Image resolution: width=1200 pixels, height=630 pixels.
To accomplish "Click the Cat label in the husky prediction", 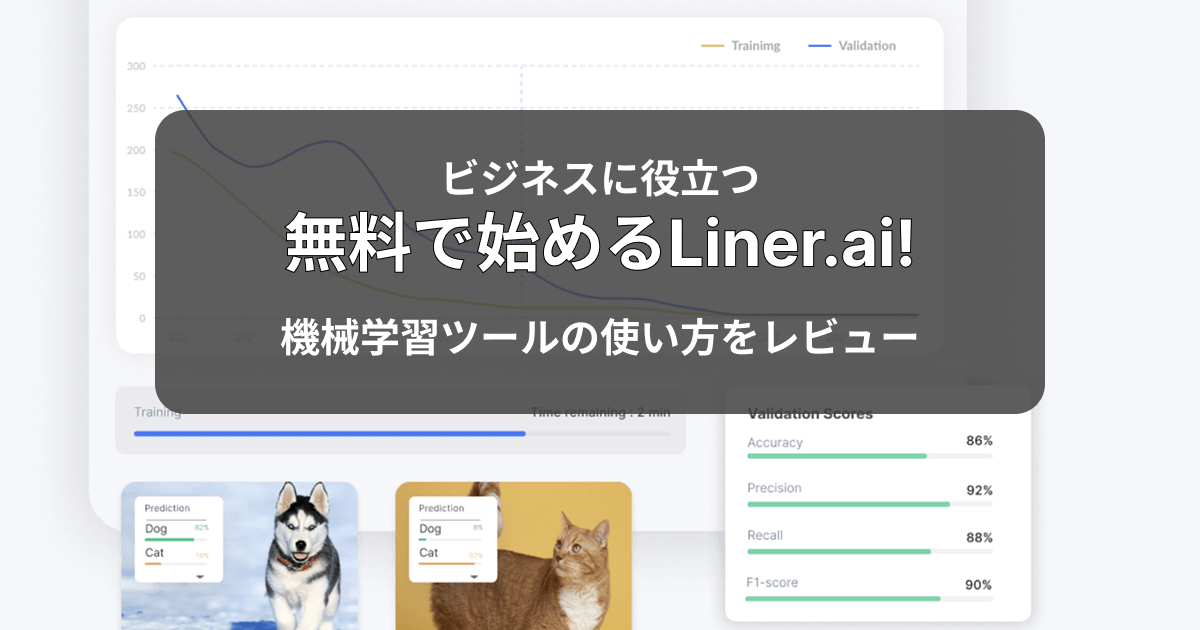I will (x=154, y=552).
